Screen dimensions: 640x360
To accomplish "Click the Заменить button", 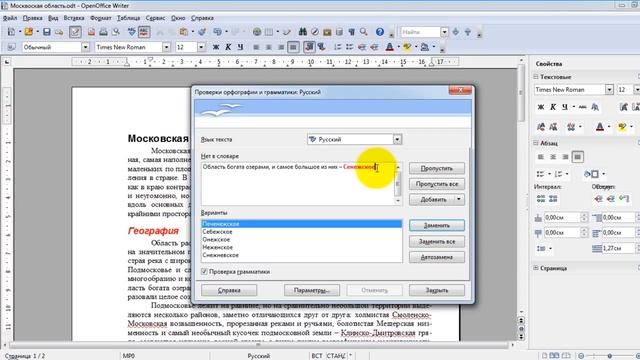I will [437, 225].
